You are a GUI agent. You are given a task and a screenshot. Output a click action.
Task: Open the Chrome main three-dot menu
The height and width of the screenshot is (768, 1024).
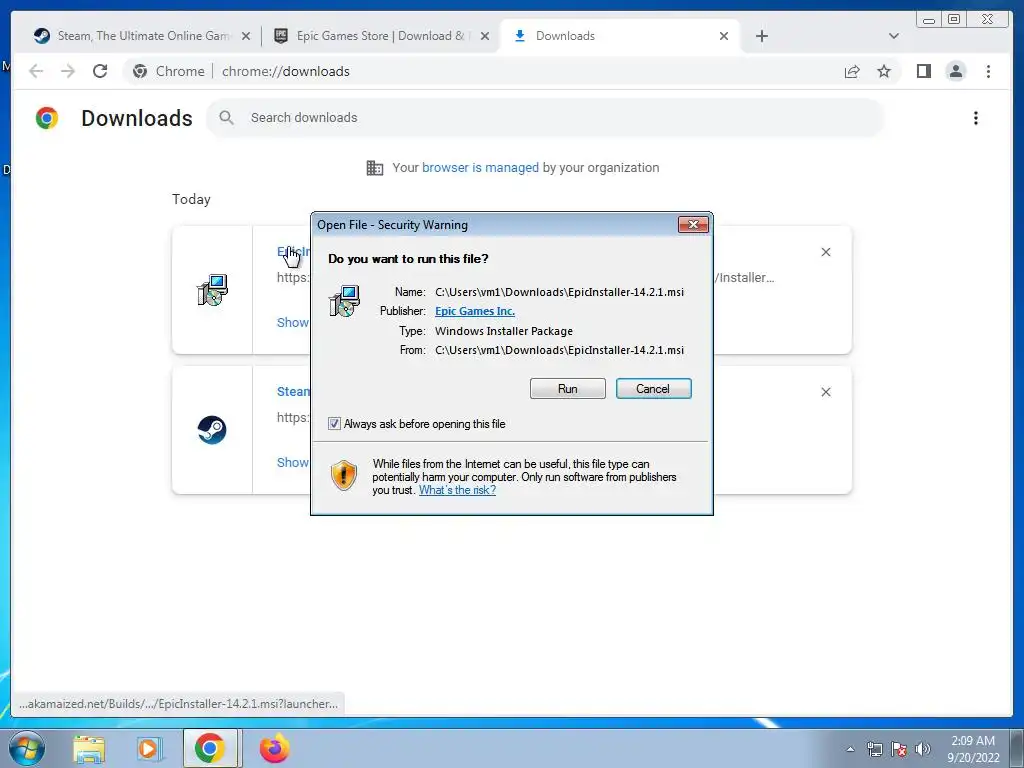pos(988,71)
